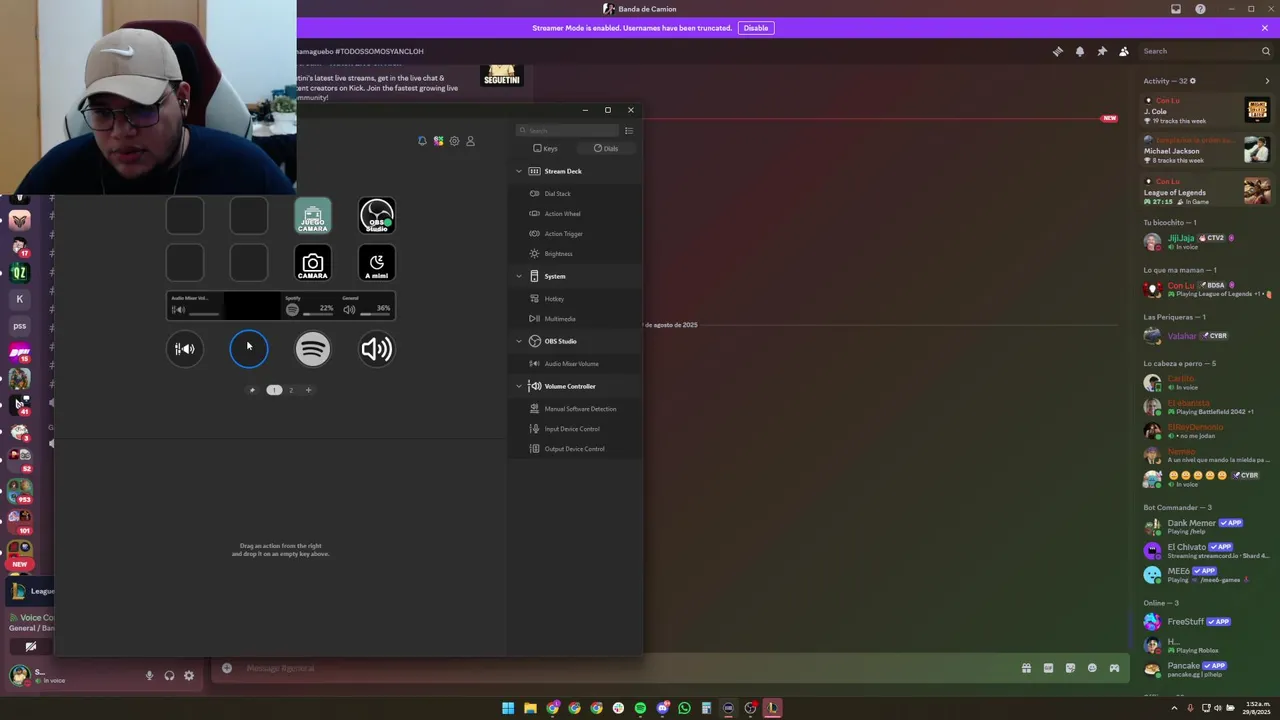
Task: Switch to the Dials tab
Action: pyautogui.click(x=606, y=148)
